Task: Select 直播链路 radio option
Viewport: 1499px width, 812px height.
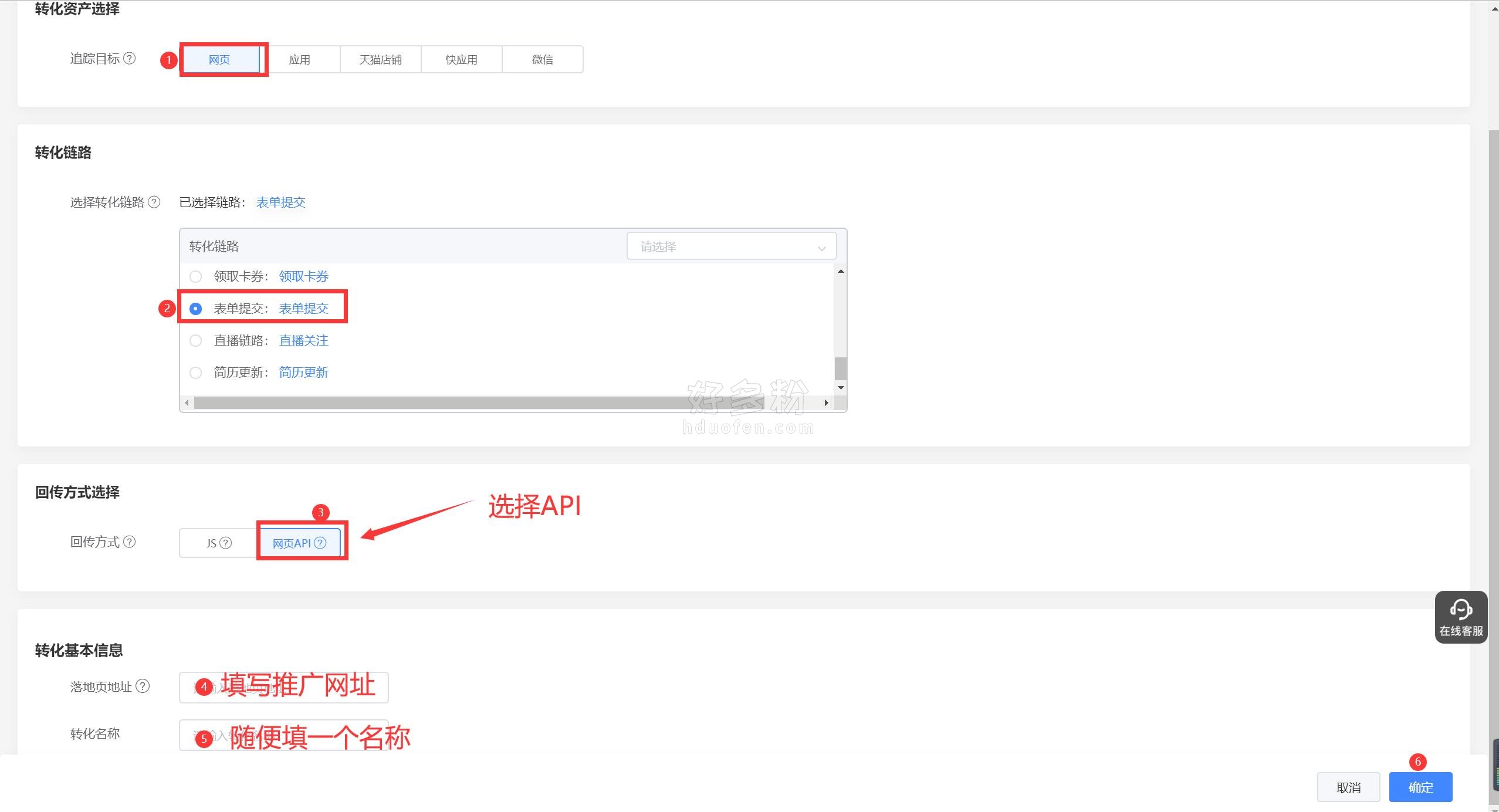Action: pyautogui.click(x=196, y=341)
